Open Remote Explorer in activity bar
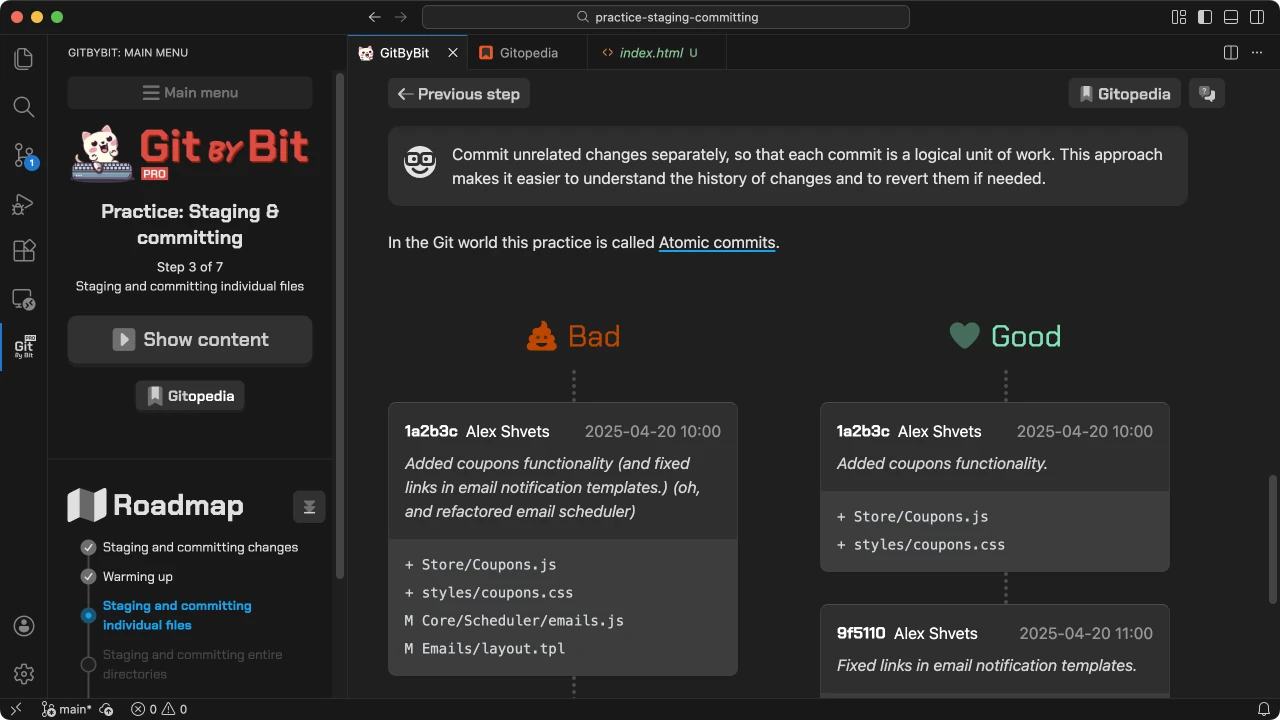Image resolution: width=1280 pixels, height=720 pixels. pos(24,299)
